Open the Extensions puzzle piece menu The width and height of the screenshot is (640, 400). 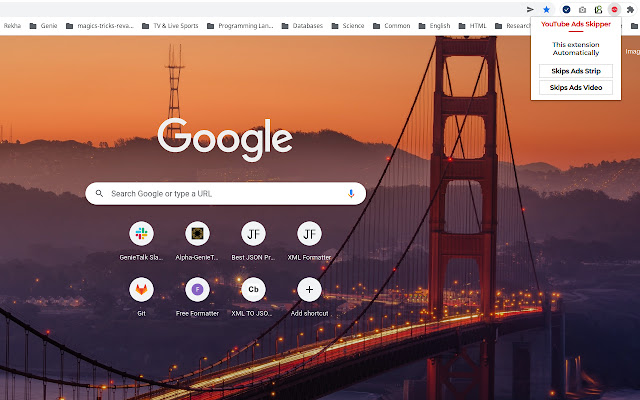click(x=631, y=9)
